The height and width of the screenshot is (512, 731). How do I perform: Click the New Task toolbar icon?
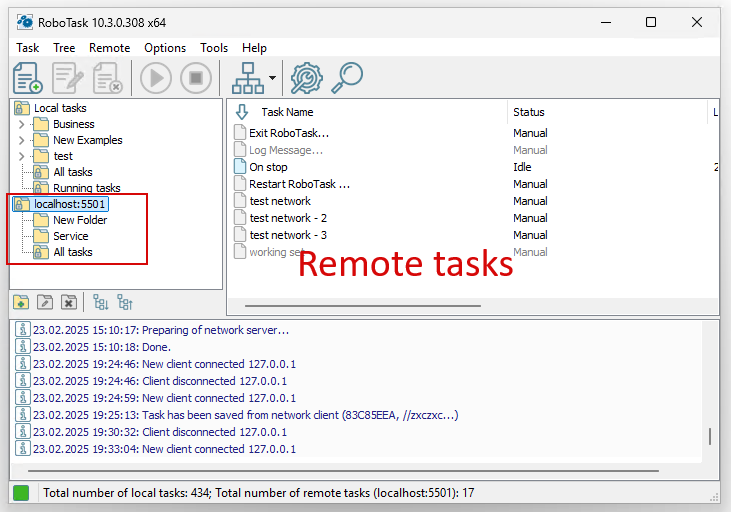click(x=28, y=78)
